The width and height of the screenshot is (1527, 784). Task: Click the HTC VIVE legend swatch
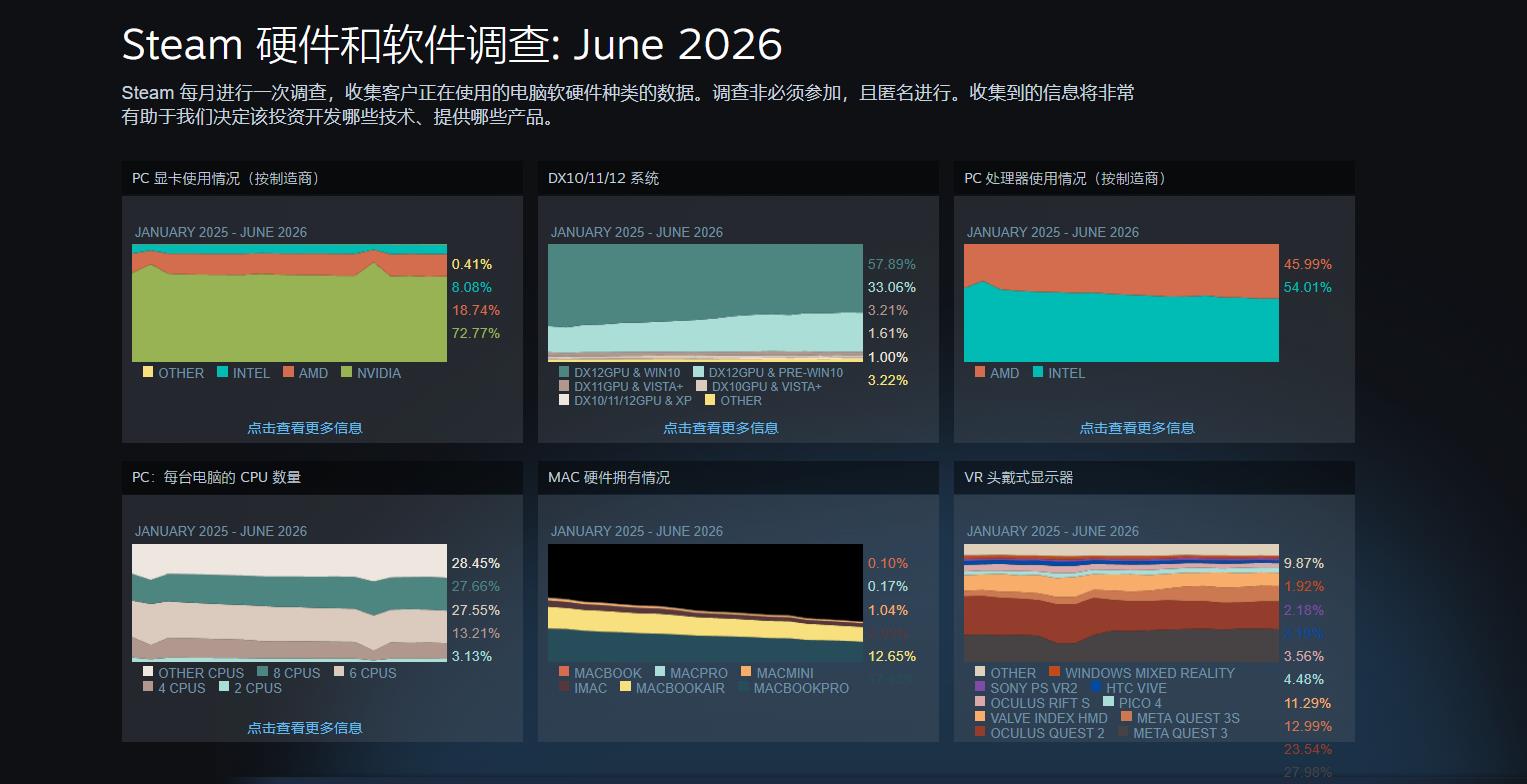(x=1096, y=687)
